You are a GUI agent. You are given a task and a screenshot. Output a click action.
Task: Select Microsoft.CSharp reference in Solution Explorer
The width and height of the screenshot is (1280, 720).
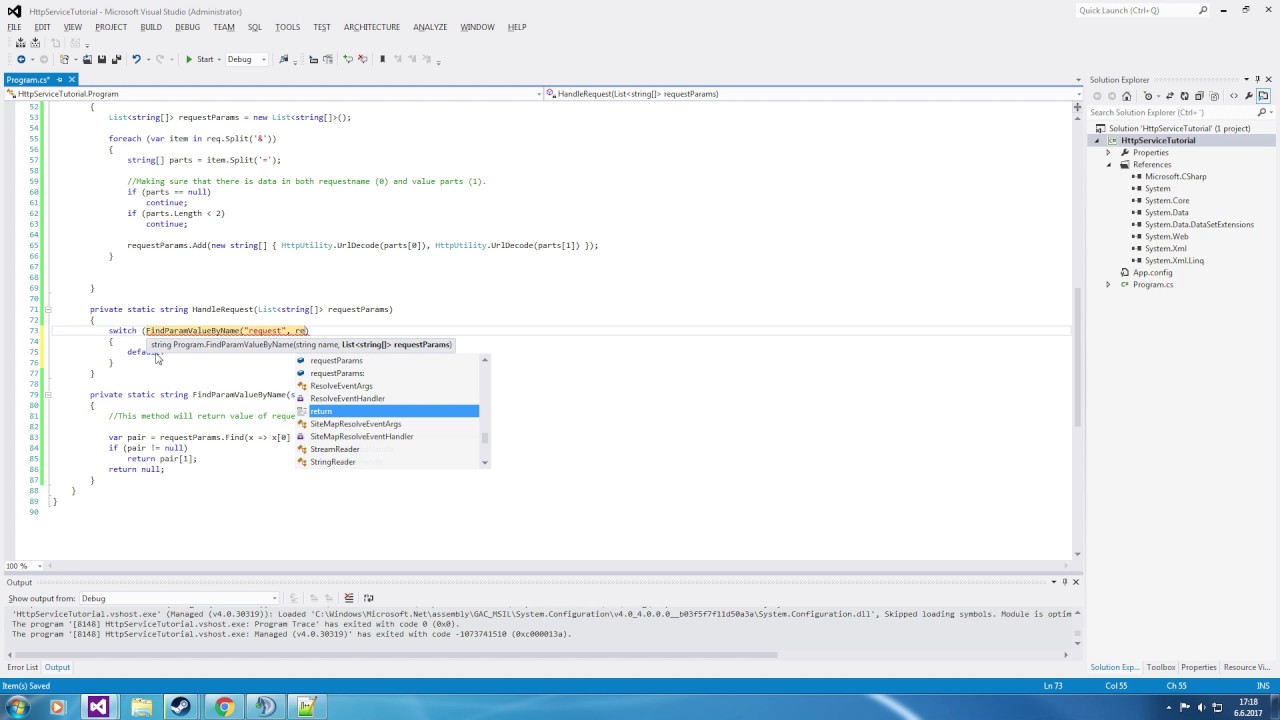pos(1175,176)
